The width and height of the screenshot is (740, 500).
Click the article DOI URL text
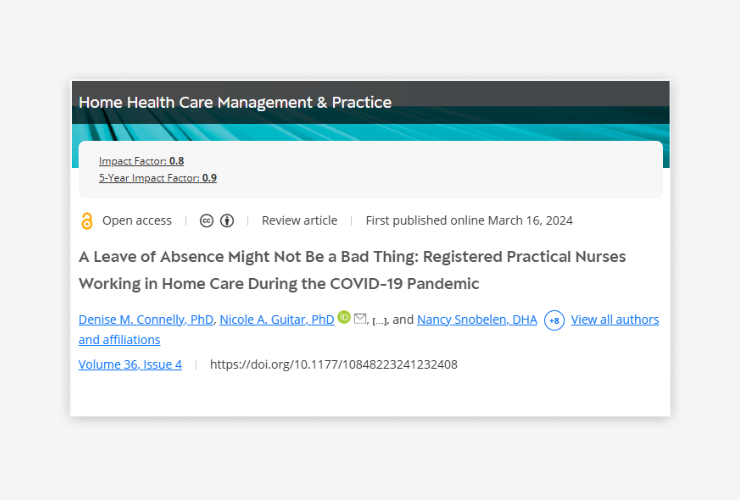coord(334,364)
